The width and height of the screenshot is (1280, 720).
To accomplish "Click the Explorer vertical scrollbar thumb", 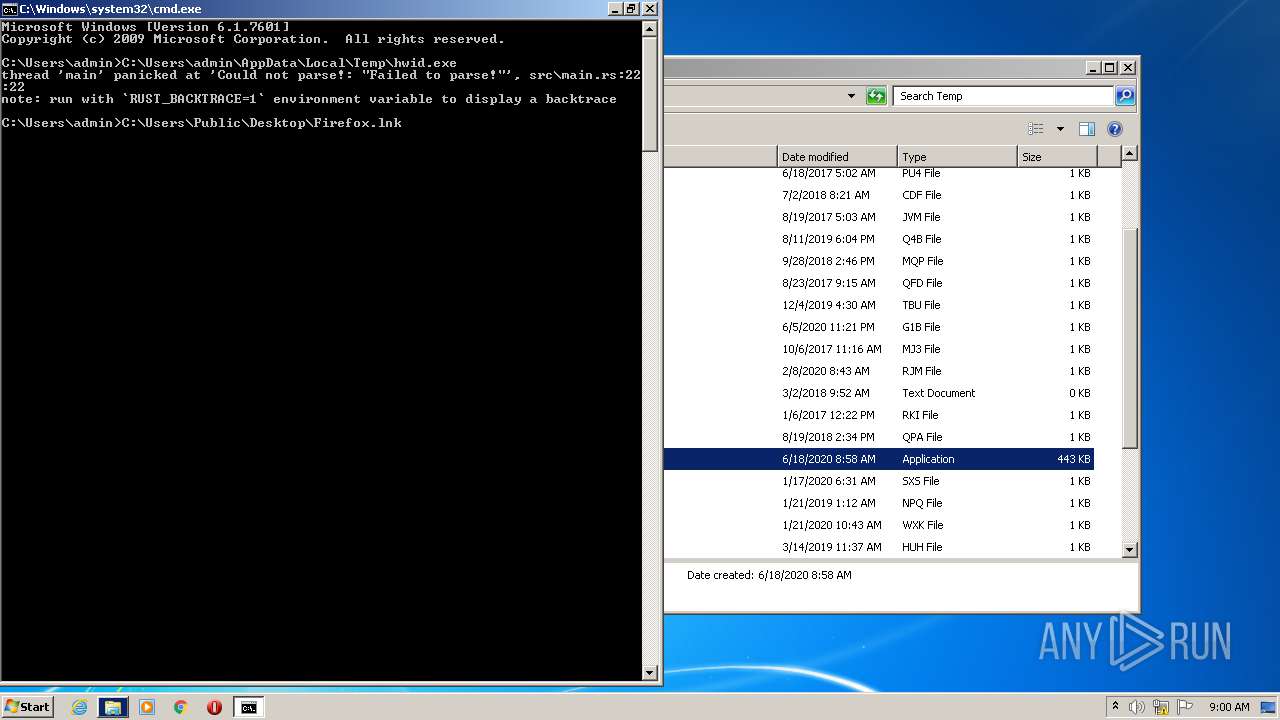I will (x=1129, y=337).
